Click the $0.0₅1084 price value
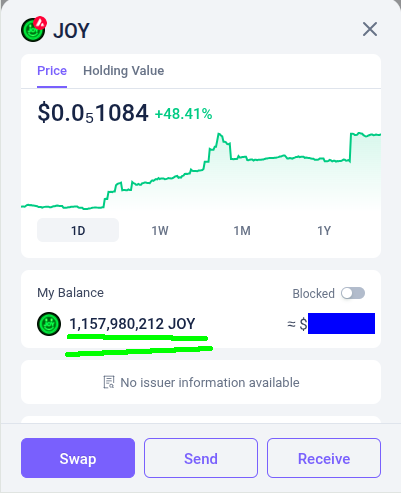Viewport: 401px width, 493px height. (93, 113)
